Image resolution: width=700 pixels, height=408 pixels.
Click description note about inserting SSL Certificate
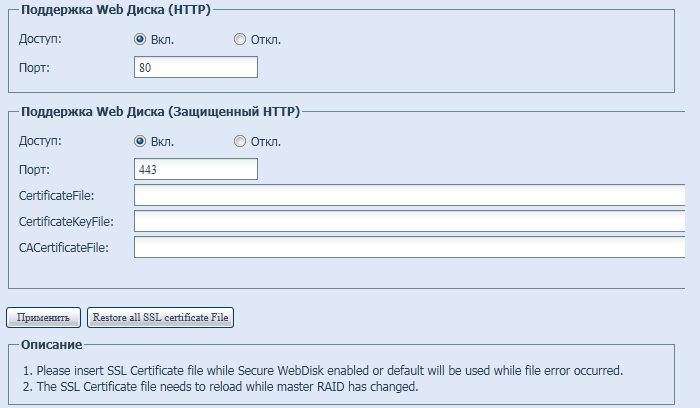[x=323, y=371]
